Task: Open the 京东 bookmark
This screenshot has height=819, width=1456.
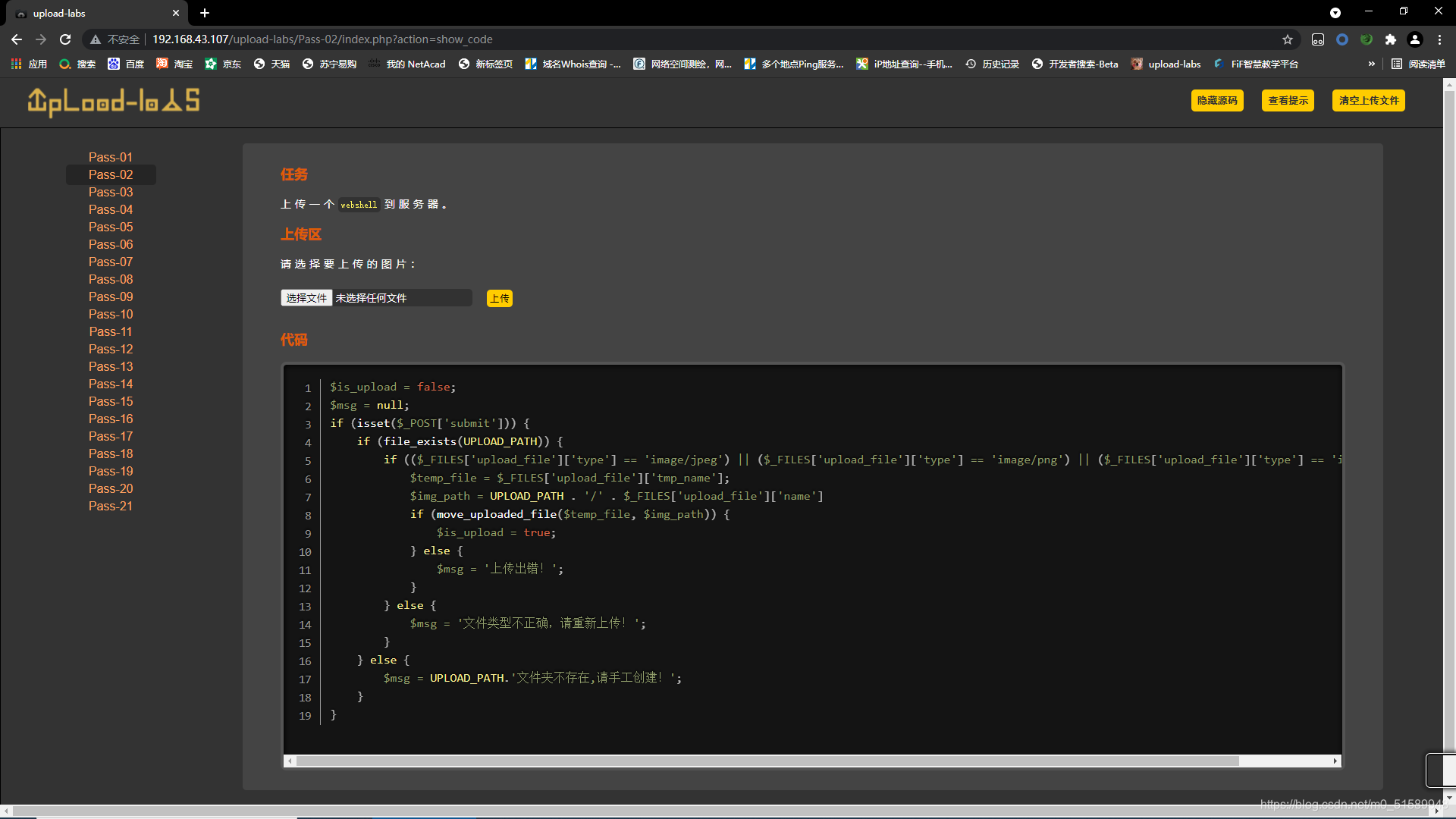Action: click(x=223, y=64)
